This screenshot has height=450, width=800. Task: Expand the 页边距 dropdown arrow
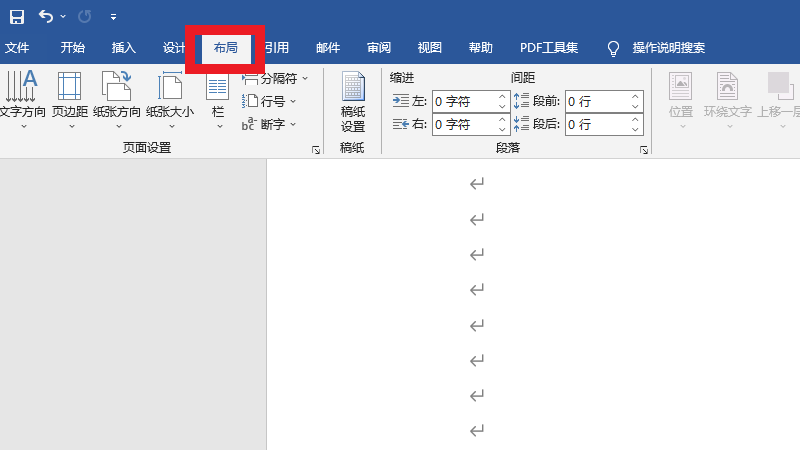tap(71, 127)
